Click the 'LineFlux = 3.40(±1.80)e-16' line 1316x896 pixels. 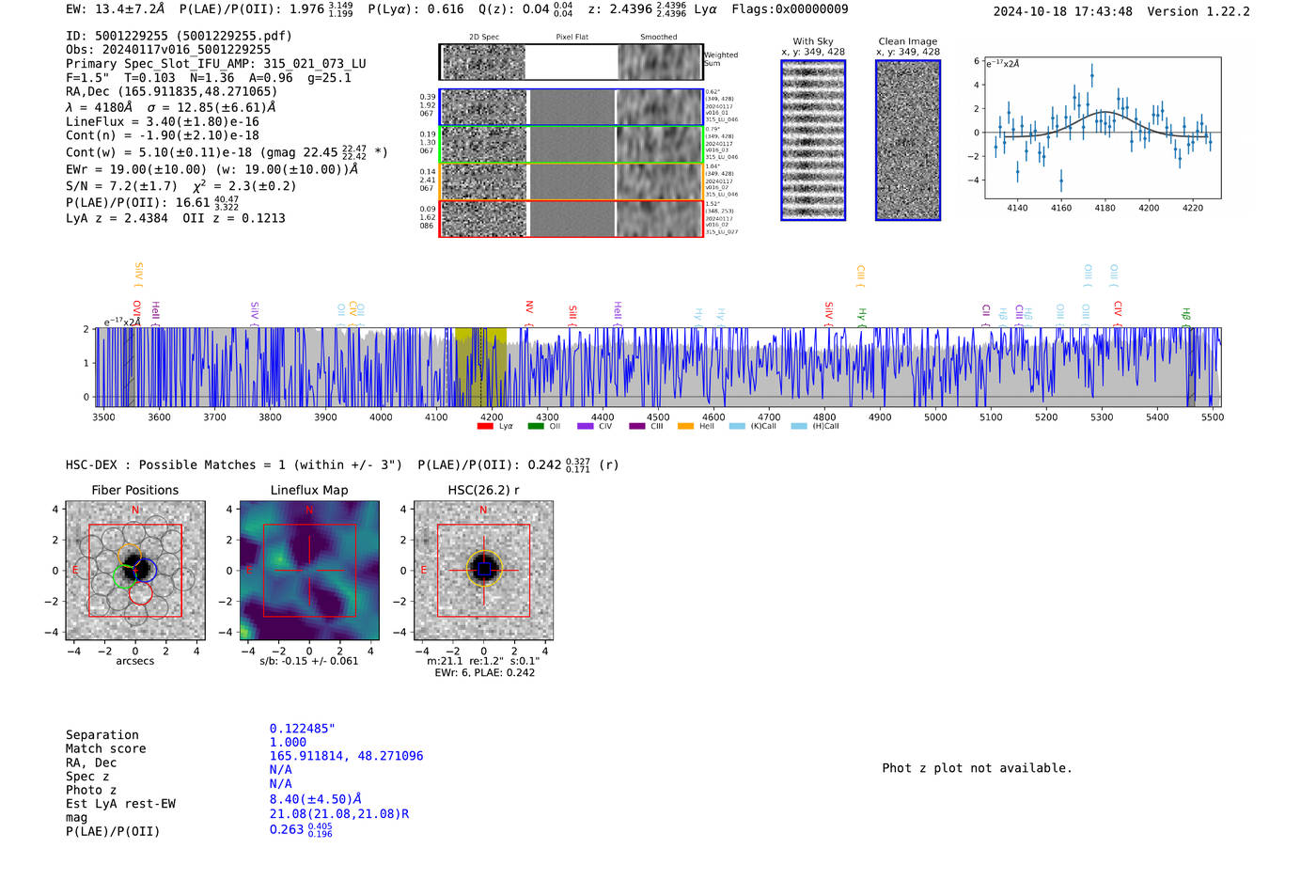pyautogui.click(x=163, y=122)
